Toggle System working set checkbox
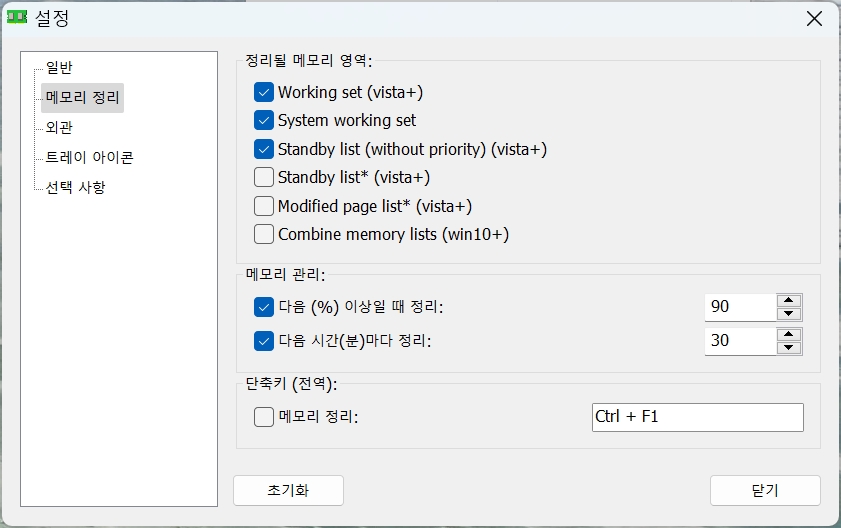The height and width of the screenshot is (528, 841). (264, 120)
